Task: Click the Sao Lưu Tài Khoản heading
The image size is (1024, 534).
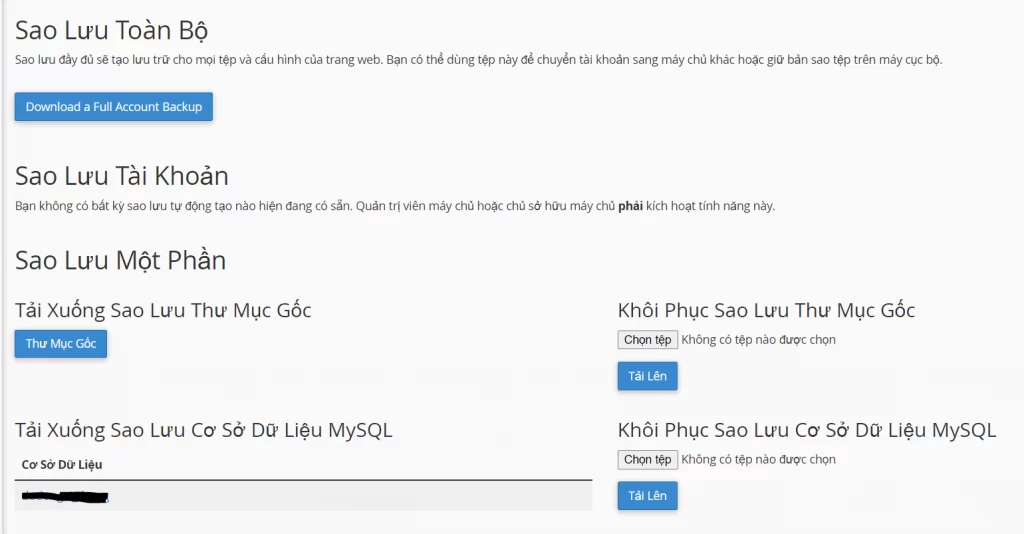Action: [x=122, y=176]
